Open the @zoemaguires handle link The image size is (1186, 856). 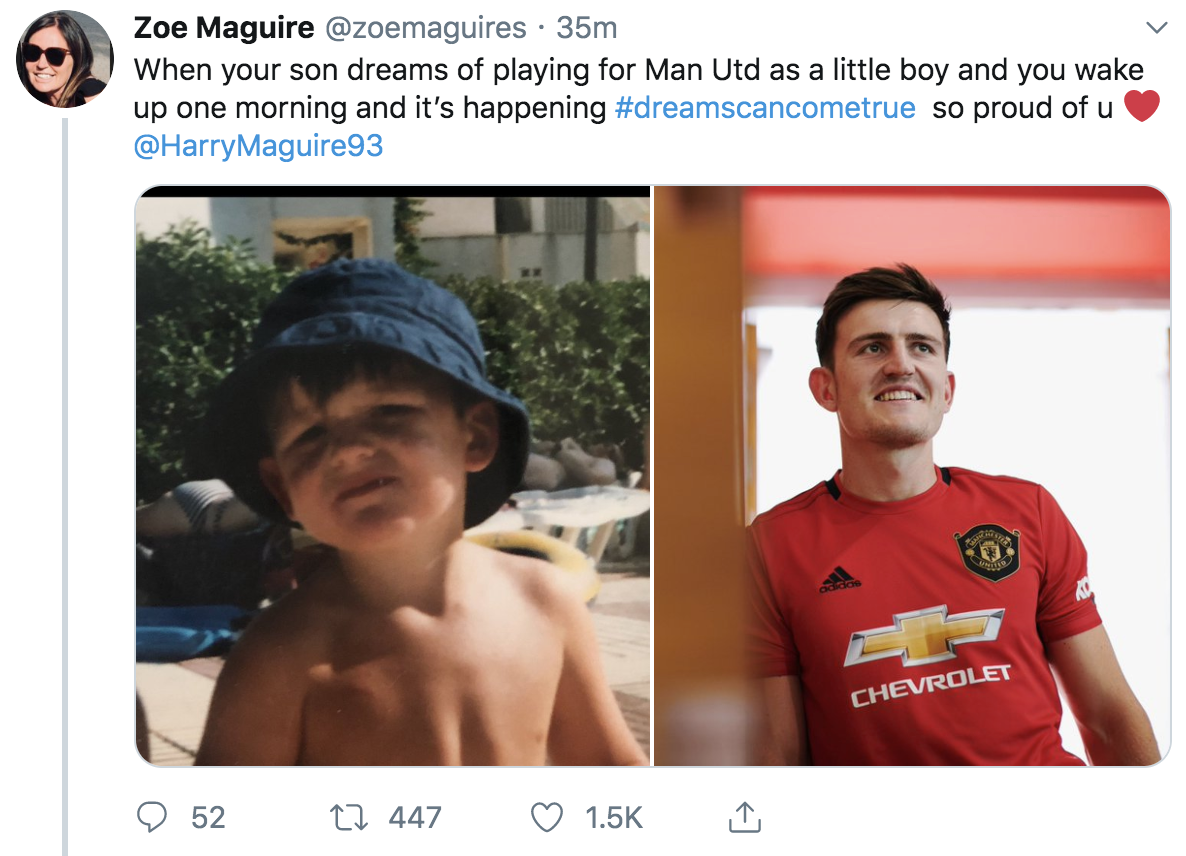[x=424, y=28]
